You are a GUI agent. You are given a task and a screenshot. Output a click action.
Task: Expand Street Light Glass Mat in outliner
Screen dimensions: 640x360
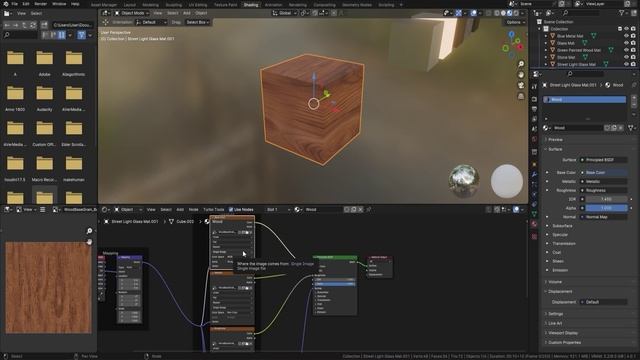pos(546,64)
